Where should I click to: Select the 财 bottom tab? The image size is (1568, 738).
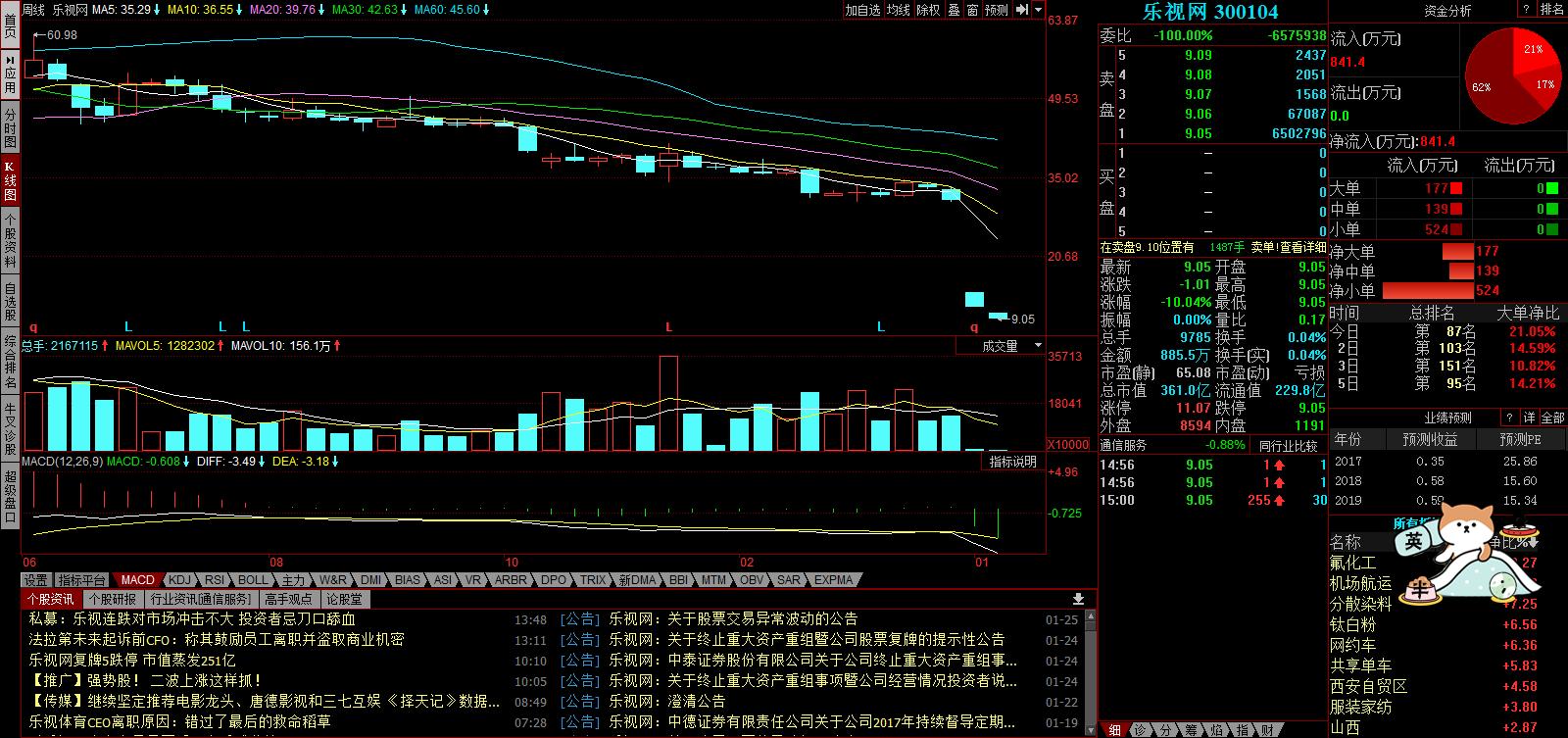(x=1267, y=729)
